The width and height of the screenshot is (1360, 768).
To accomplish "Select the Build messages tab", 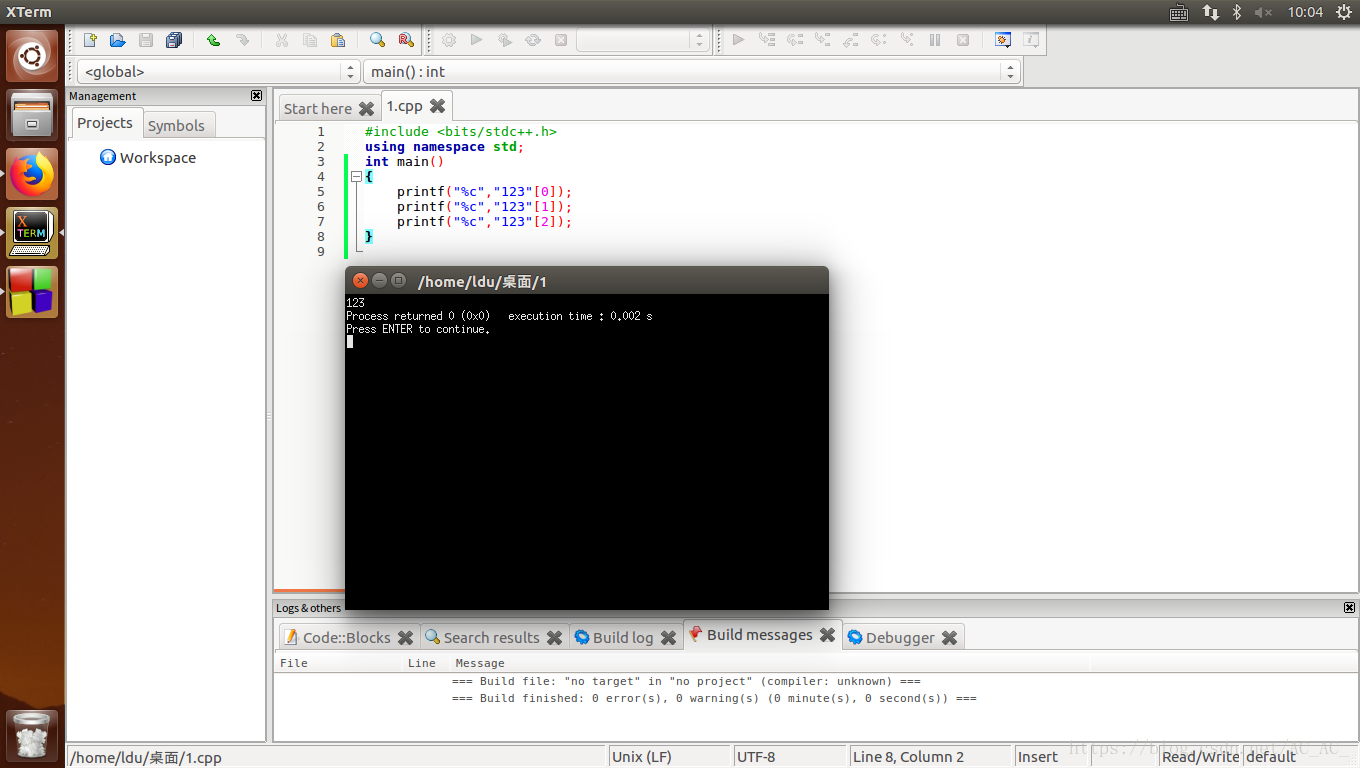I will pyautogui.click(x=759, y=634).
